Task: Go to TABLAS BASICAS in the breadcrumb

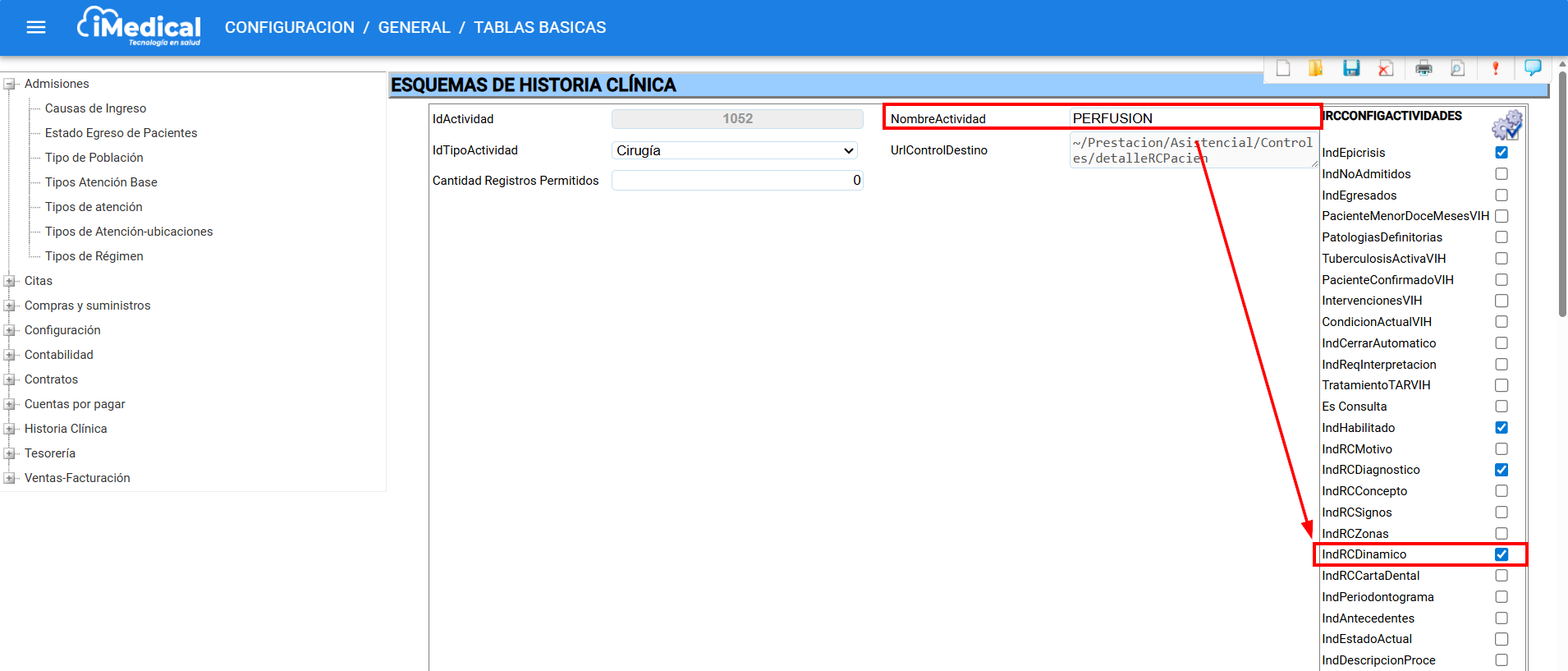Action: click(x=539, y=27)
